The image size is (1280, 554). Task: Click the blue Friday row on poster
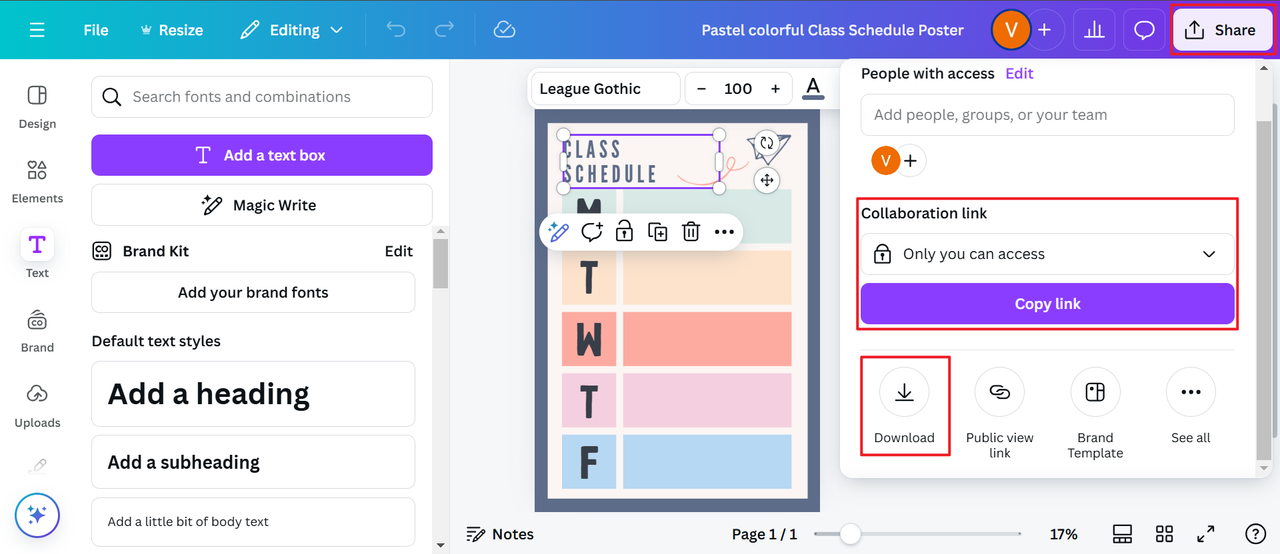click(x=707, y=462)
